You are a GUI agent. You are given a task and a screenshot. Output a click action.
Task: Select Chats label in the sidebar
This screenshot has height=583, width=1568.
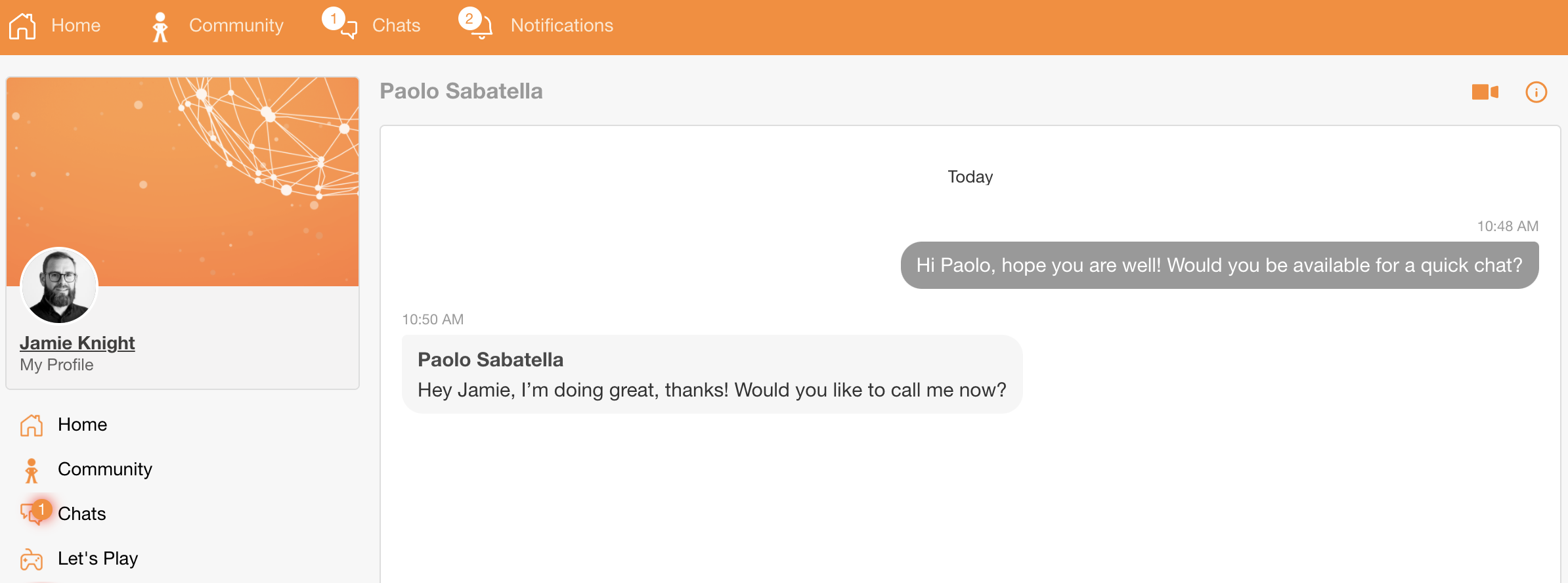81,514
